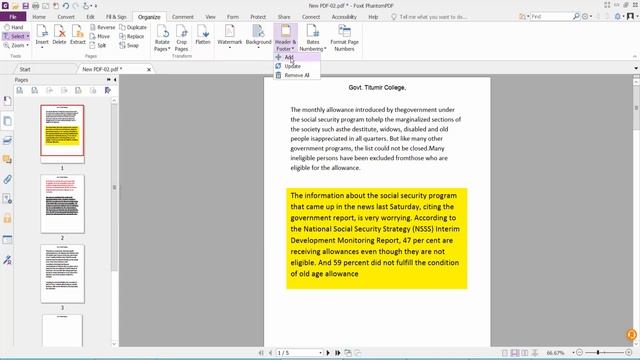Select page 3 thumbnail
The image size is (640, 360).
62,273
